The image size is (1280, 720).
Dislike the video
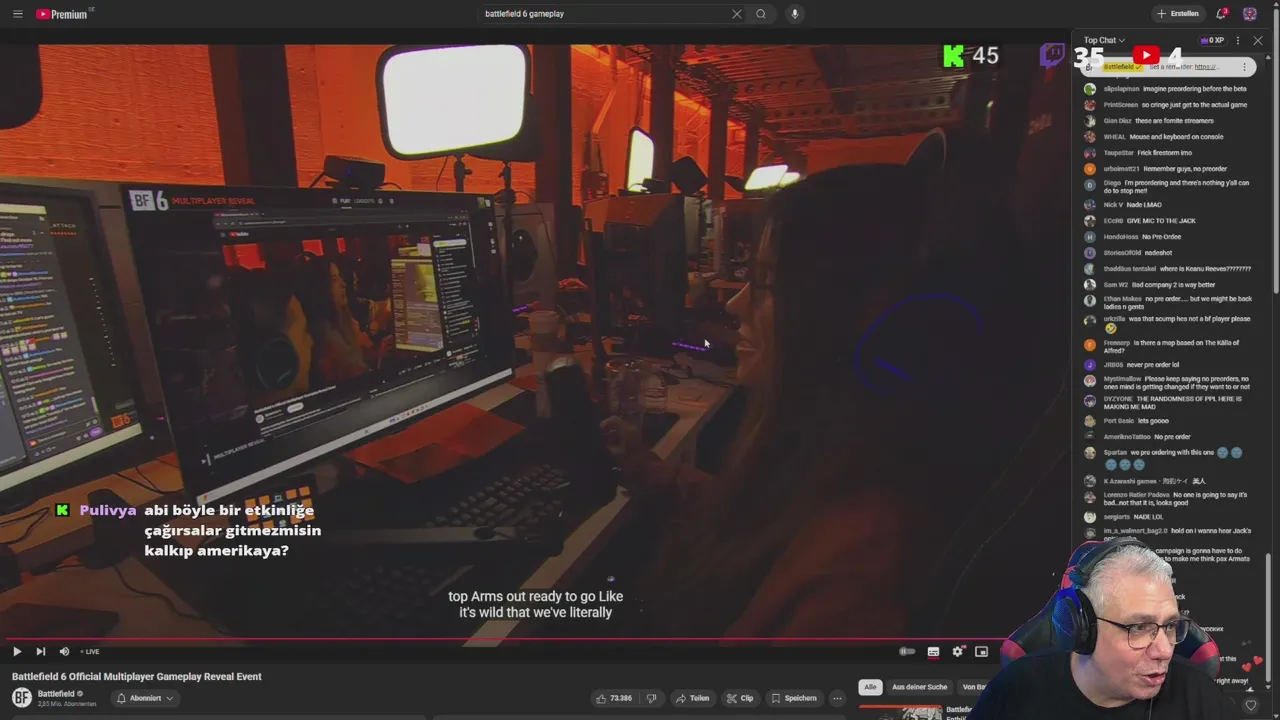(651, 698)
